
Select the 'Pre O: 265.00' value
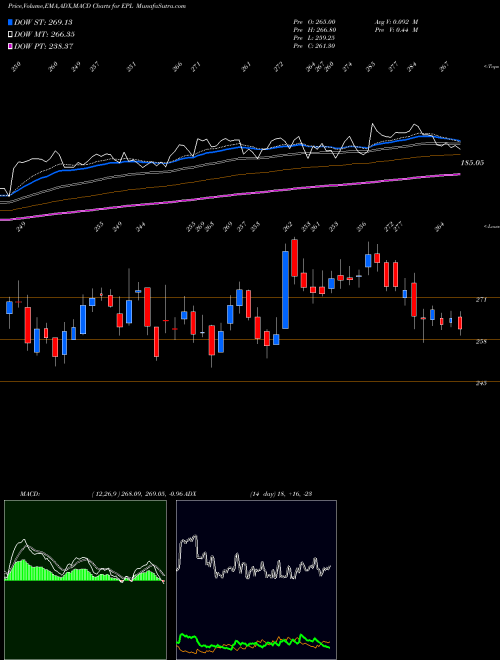314,22
